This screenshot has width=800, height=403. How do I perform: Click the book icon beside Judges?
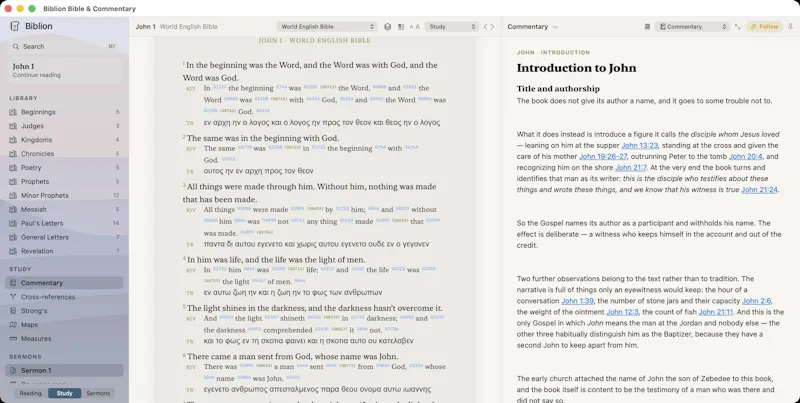pyautogui.click(x=13, y=125)
